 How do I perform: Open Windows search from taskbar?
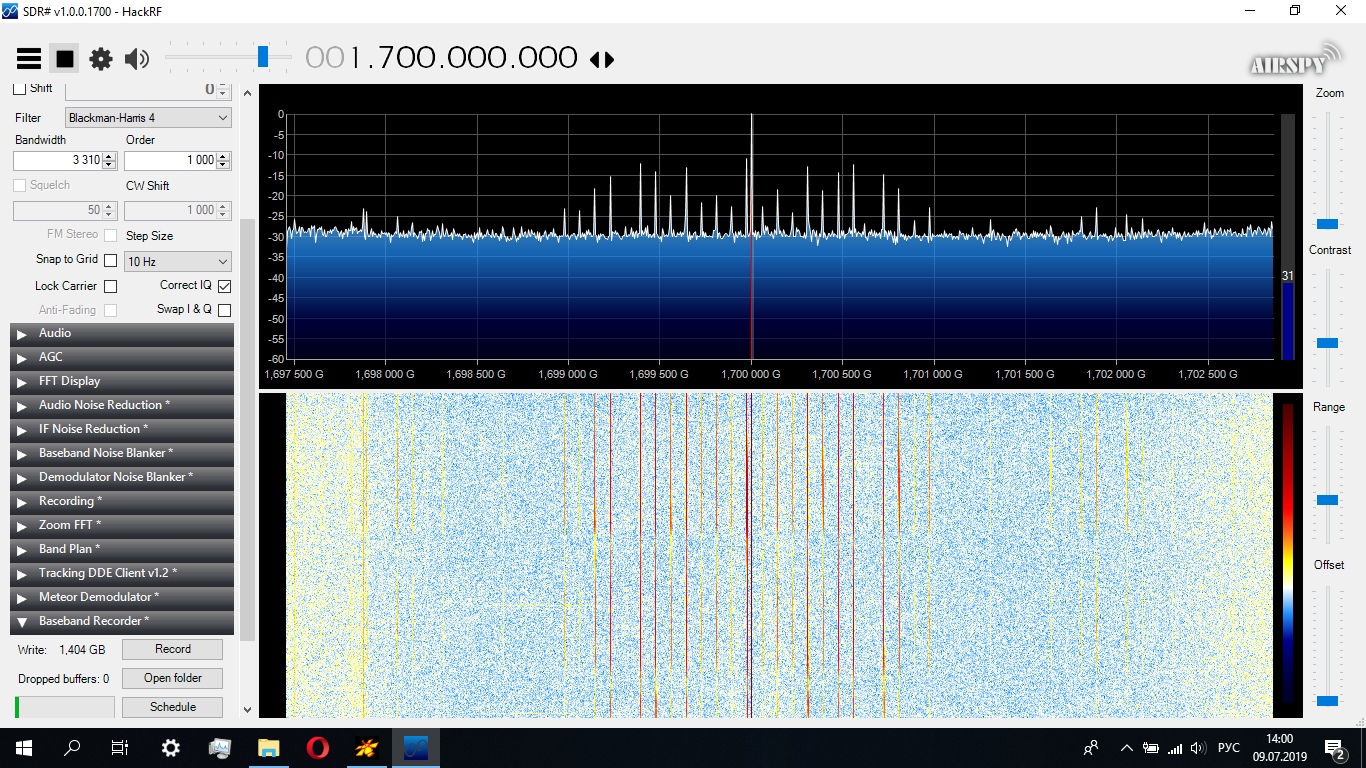[72, 748]
